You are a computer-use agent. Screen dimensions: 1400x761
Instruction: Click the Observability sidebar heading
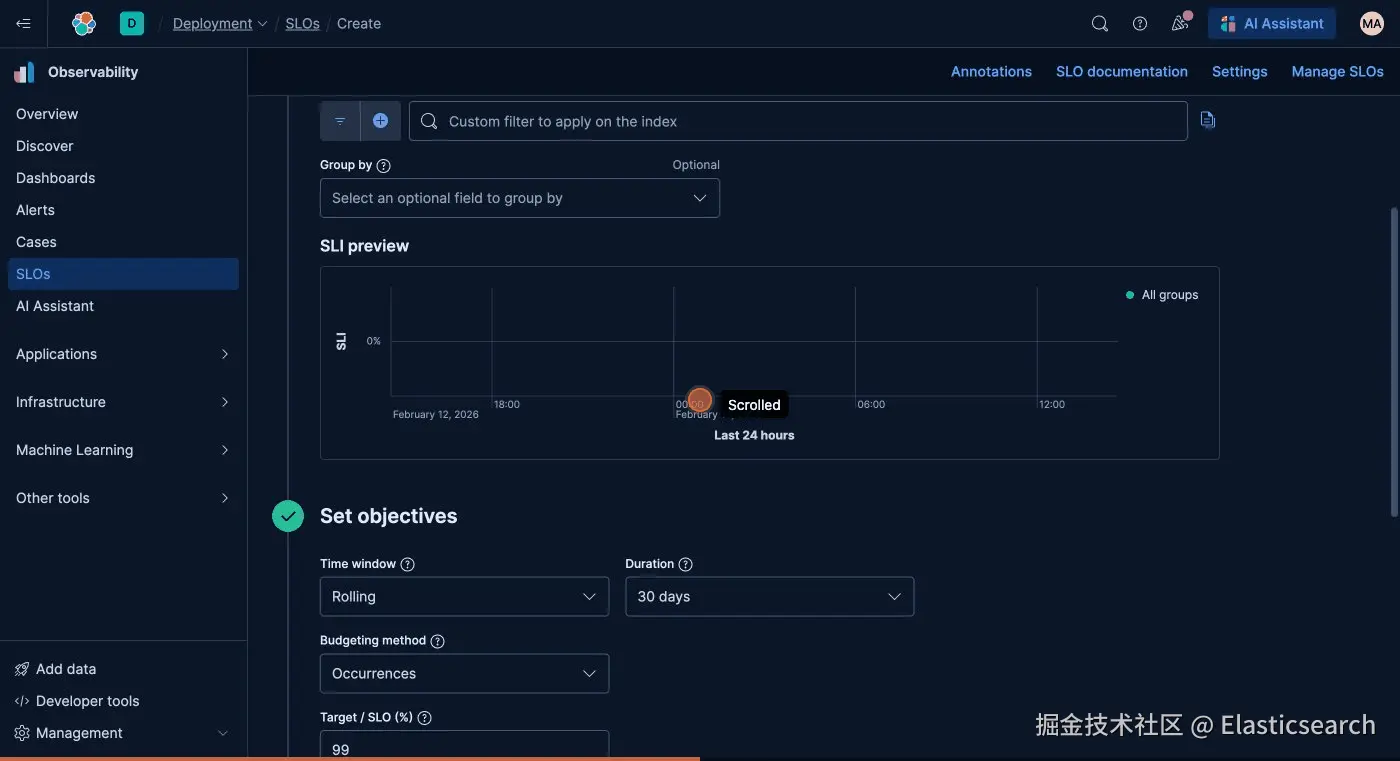coord(93,72)
